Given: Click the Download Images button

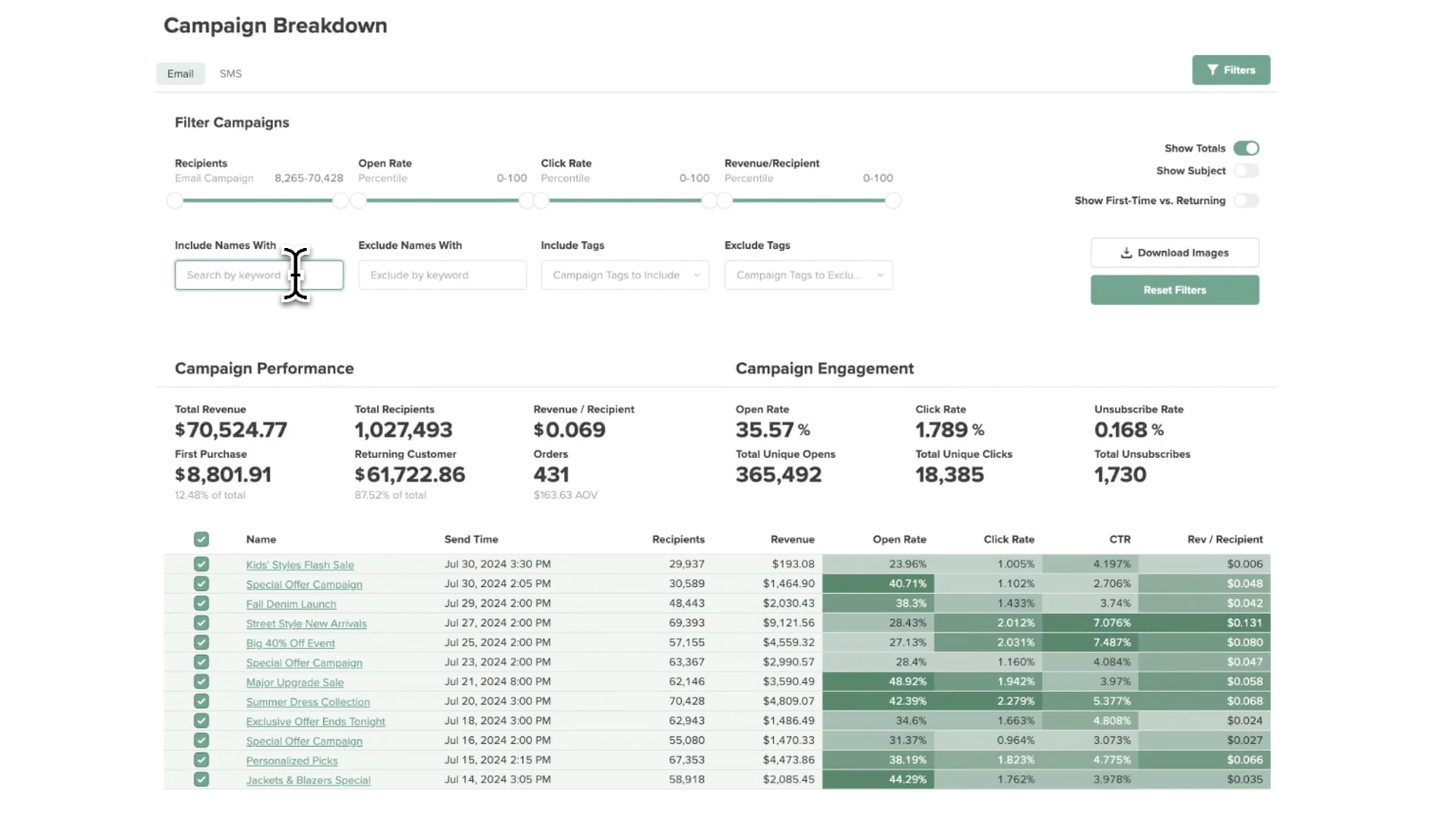Looking at the screenshot, I should point(1175,253).
